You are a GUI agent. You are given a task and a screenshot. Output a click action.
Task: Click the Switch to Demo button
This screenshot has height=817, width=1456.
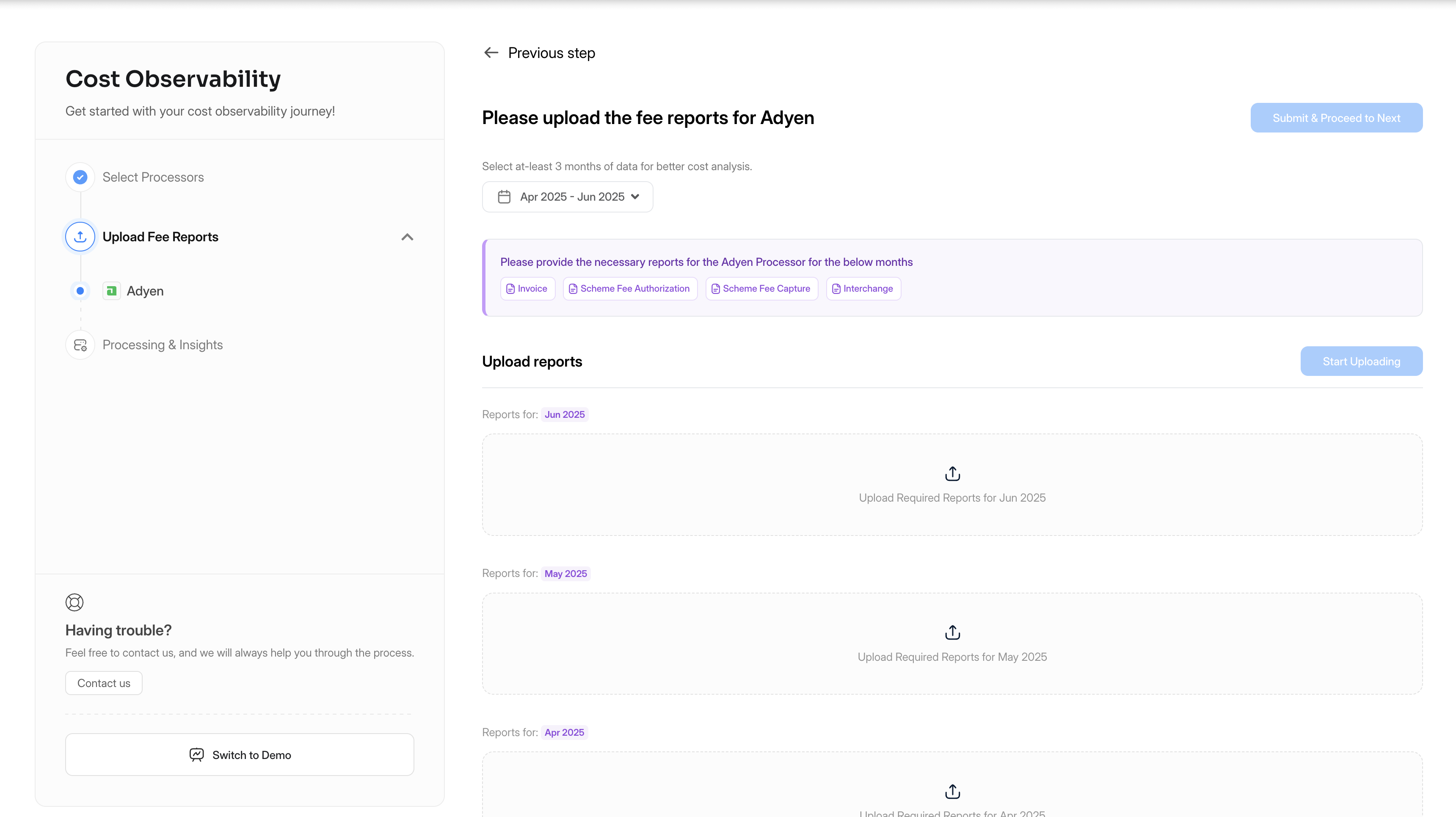(240, 755)
